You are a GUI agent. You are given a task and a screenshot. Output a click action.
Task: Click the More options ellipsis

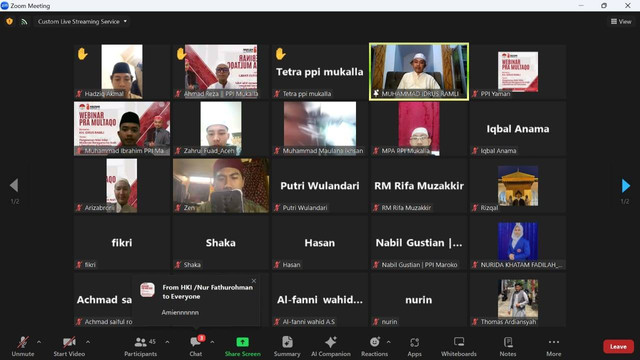click(553, 342)
